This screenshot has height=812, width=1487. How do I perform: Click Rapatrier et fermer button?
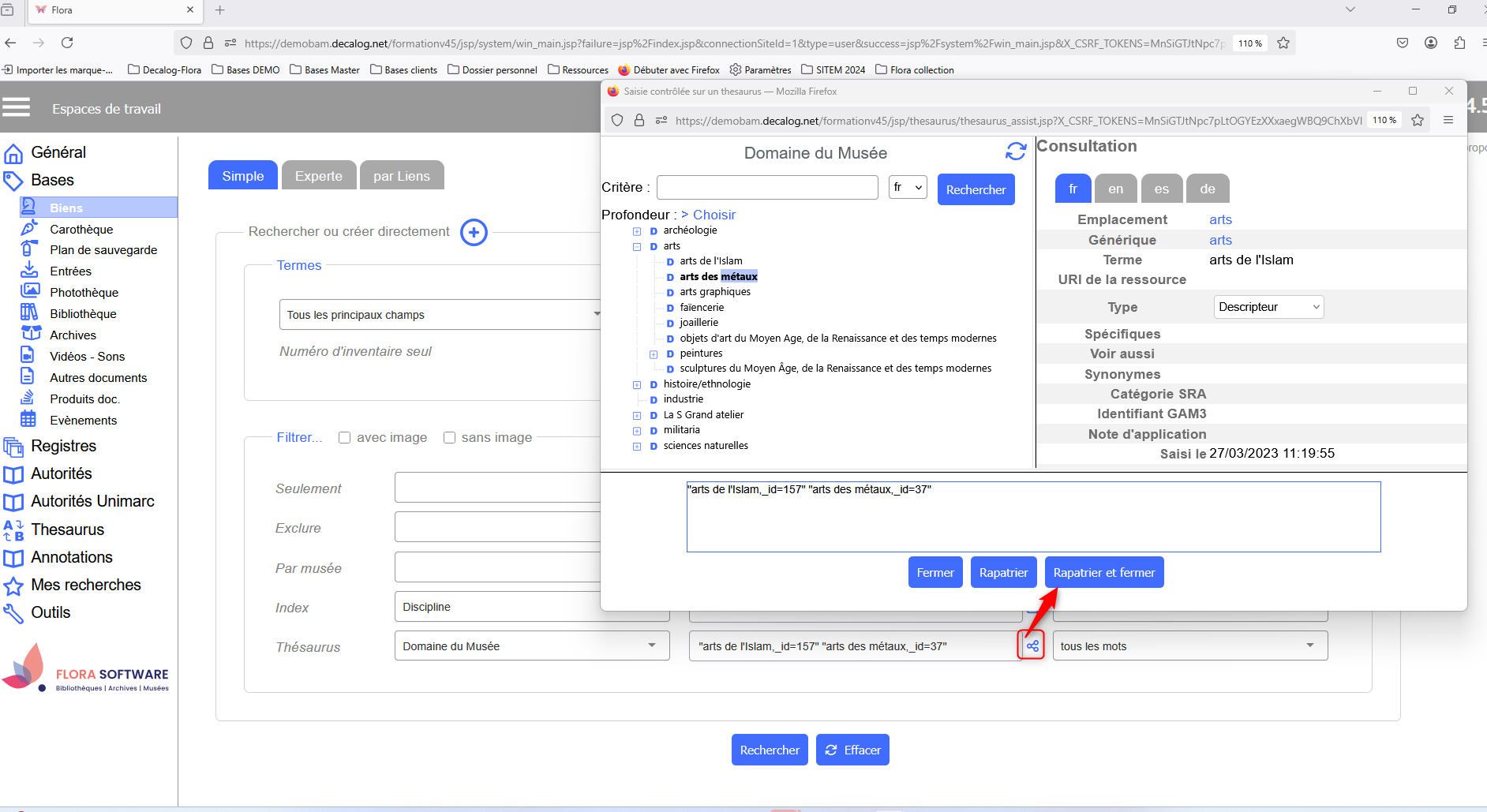pos(1103,573)
